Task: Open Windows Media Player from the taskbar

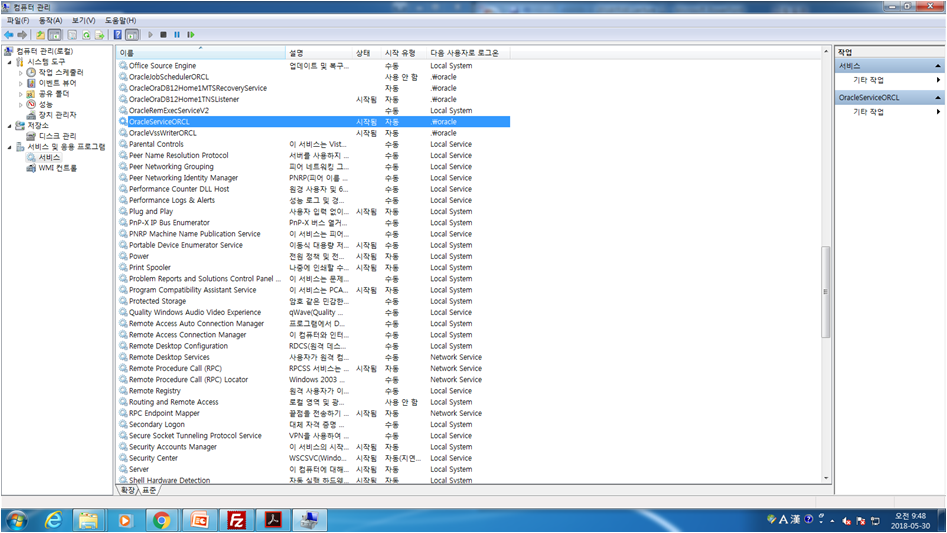Action: (x=124, y=520)
